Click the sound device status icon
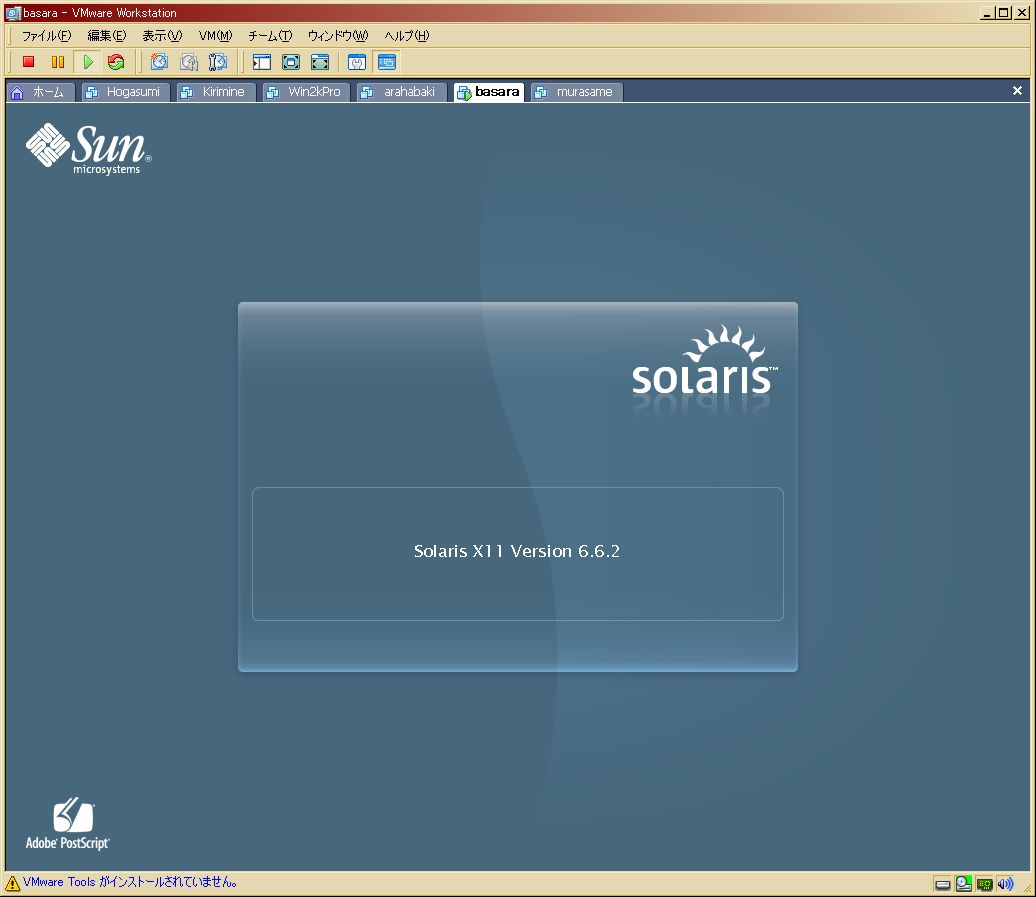Screen dimensions: 1036x897 click(1006, 884)
